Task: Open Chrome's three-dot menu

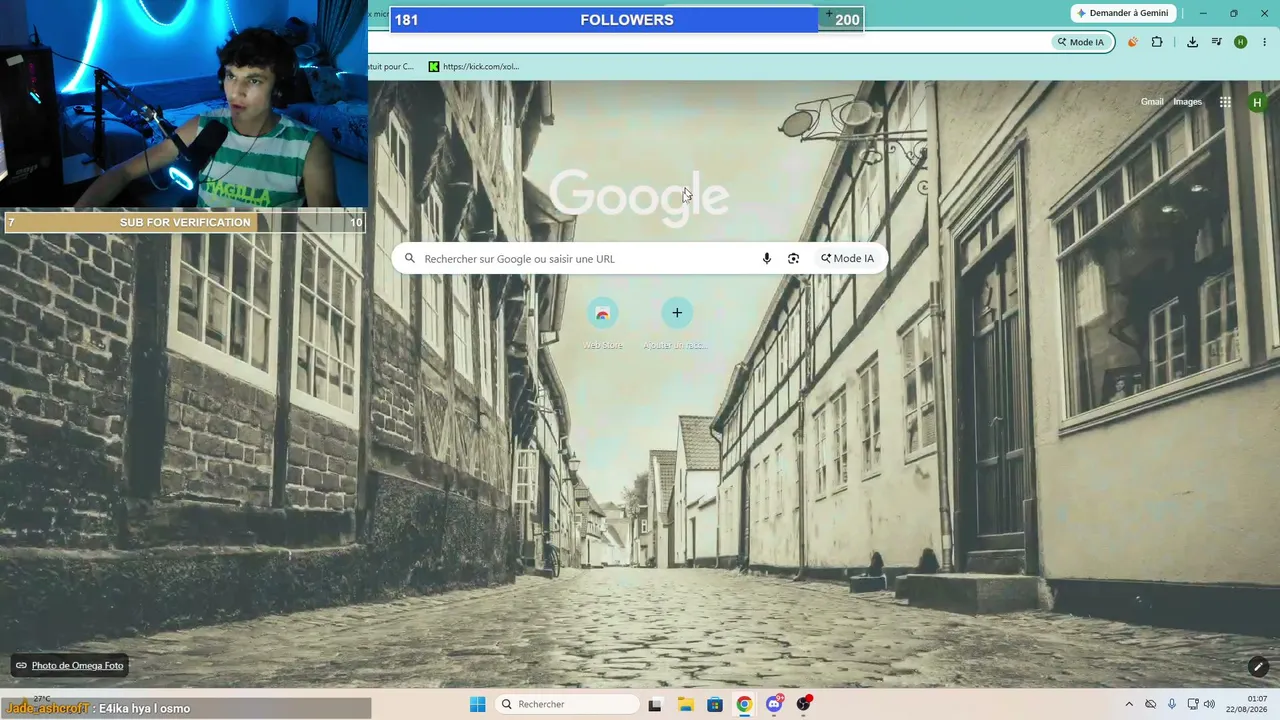Action: (1264, 42)
